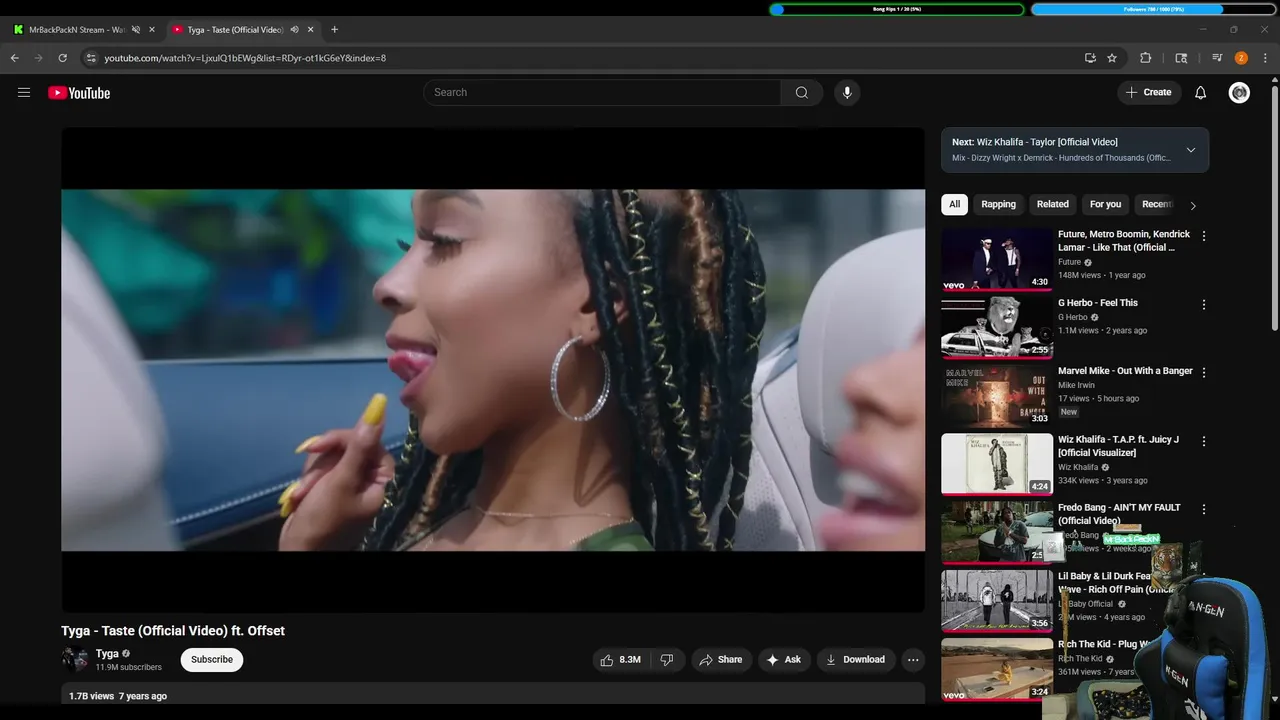Image resolution: width=1280 pixels, height=720 pixels.
Task: Click '1.7B views 7 years ago' description text
Action: (118, 696)
